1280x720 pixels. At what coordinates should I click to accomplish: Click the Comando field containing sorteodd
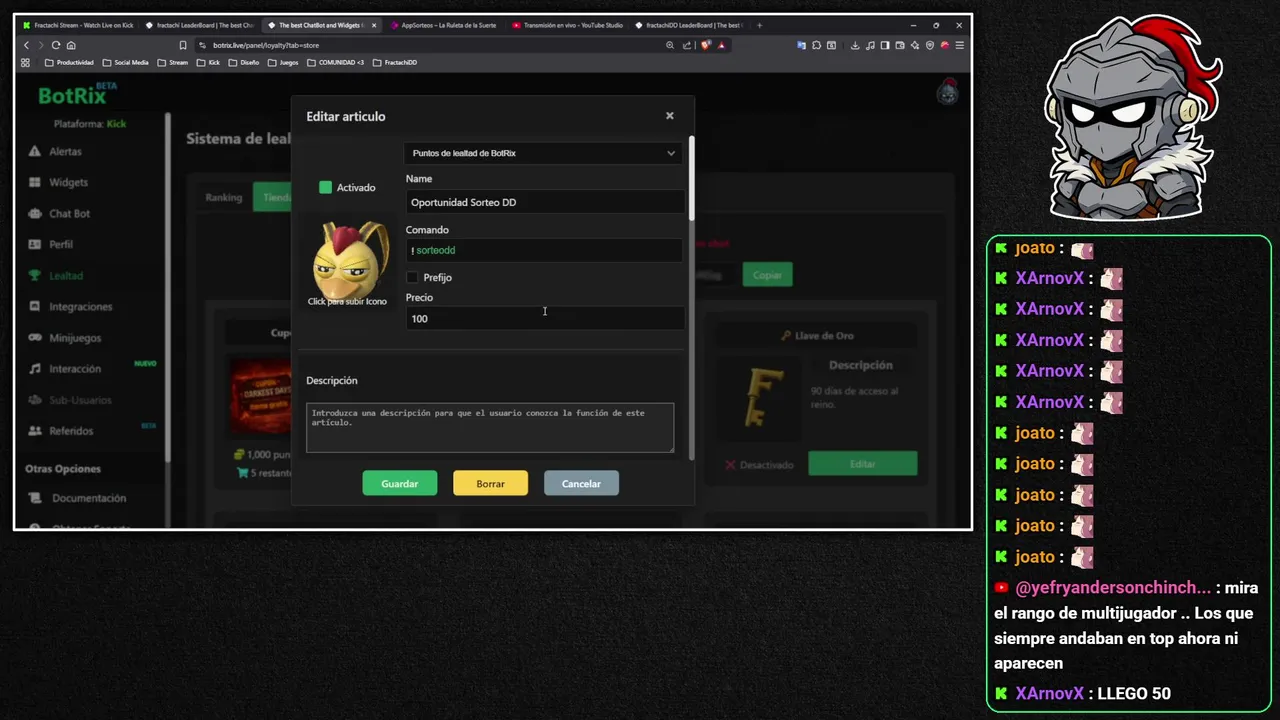[545, 250]
